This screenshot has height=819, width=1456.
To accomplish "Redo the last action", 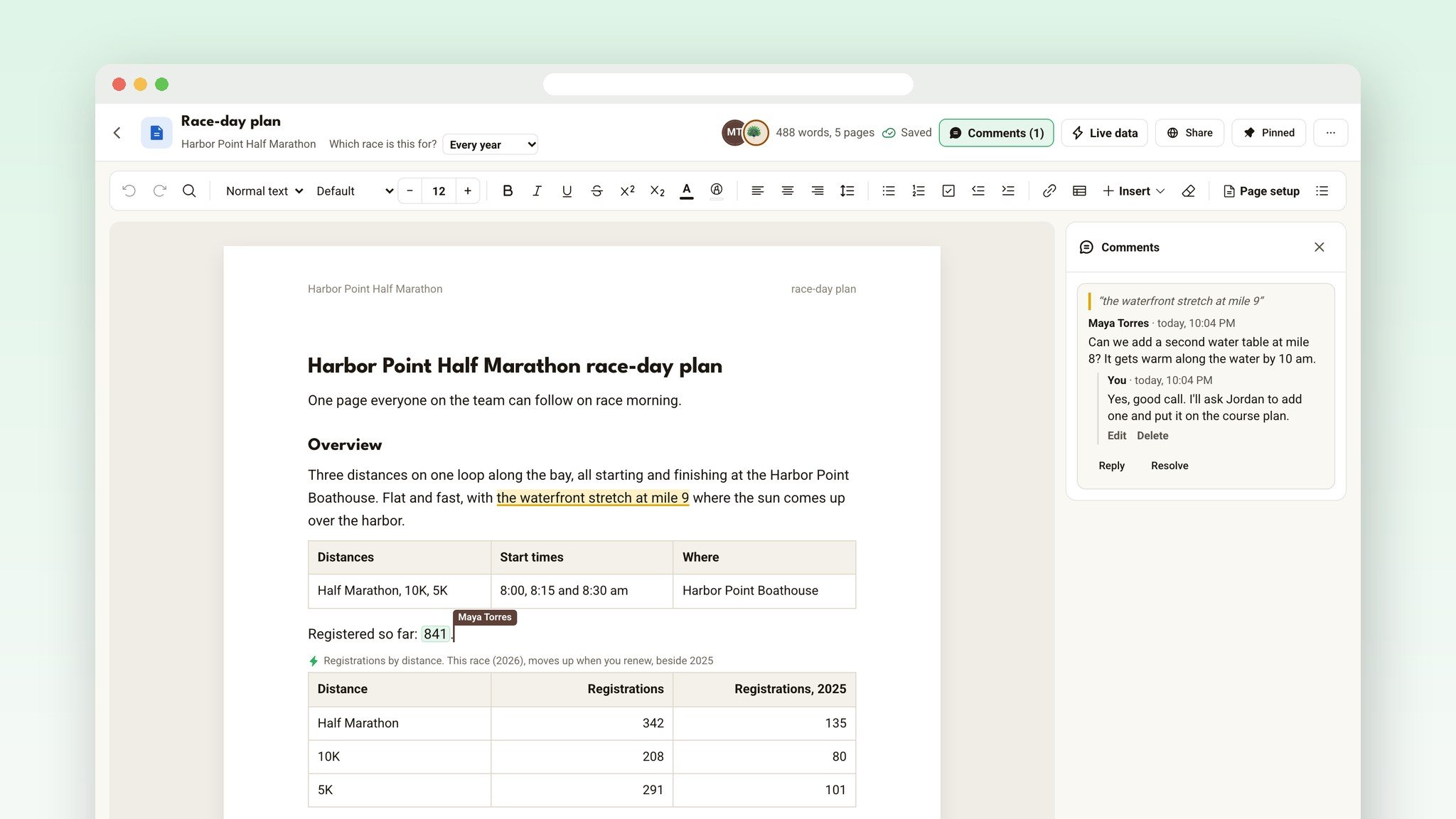I will point(159,191).
